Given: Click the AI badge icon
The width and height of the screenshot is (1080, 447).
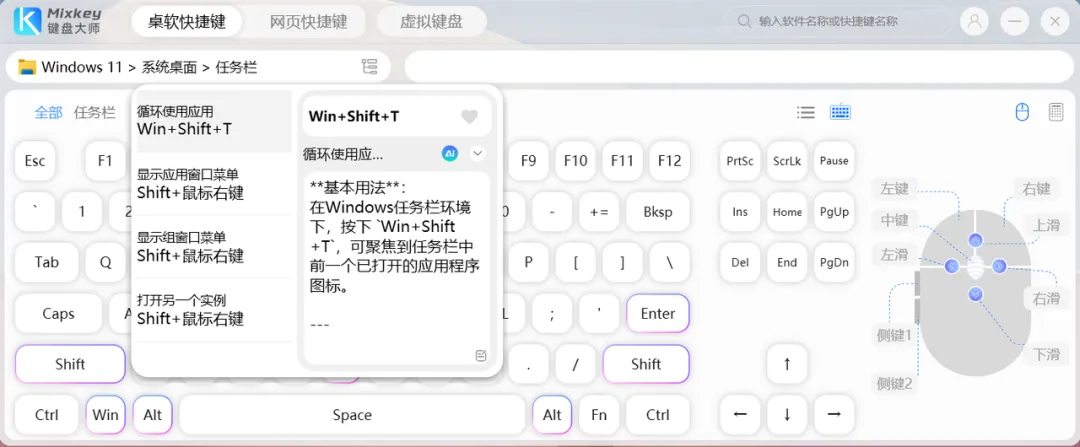Looking at the screenshot, I should [450, 154].
